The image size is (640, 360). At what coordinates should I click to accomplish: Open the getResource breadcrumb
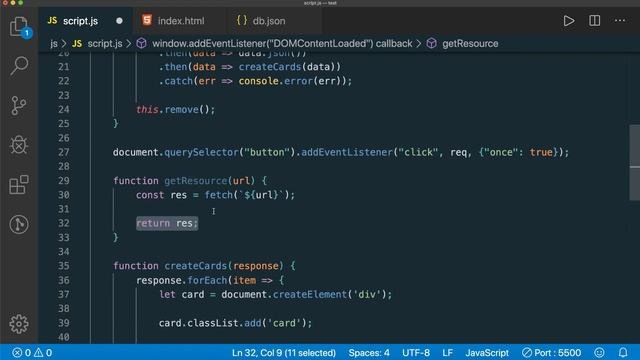(x=462, y=44)
